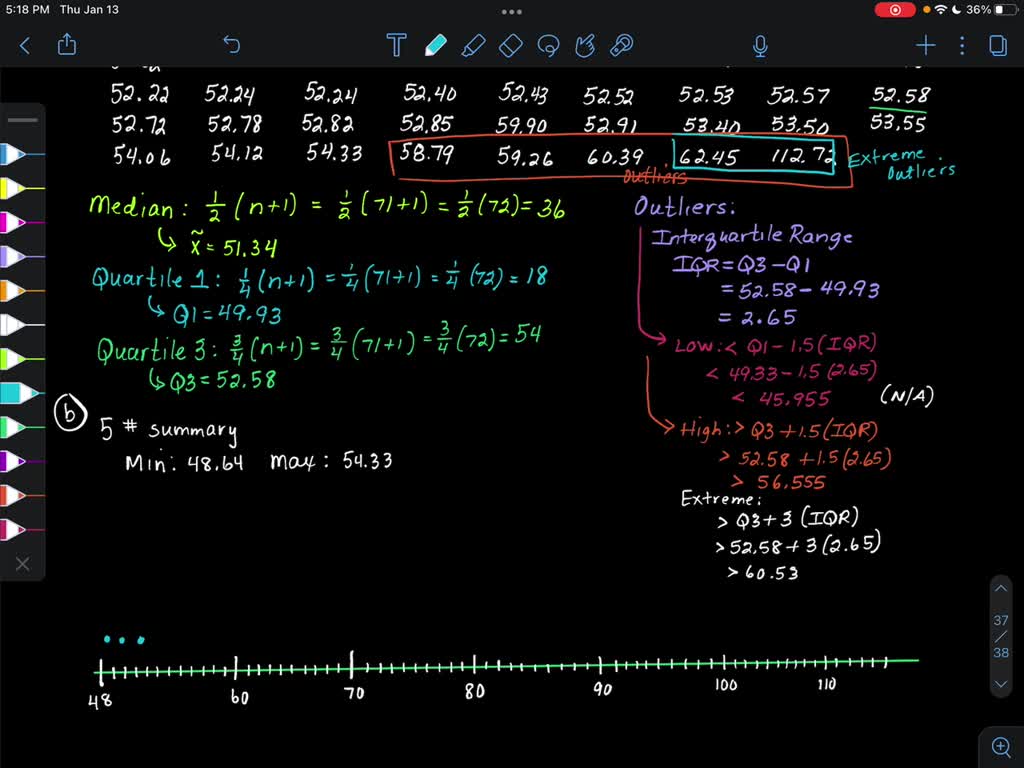This screenshot has height=768, width=1024.
Task: Toggle the zoom magnifier window
Action: 1001,745
